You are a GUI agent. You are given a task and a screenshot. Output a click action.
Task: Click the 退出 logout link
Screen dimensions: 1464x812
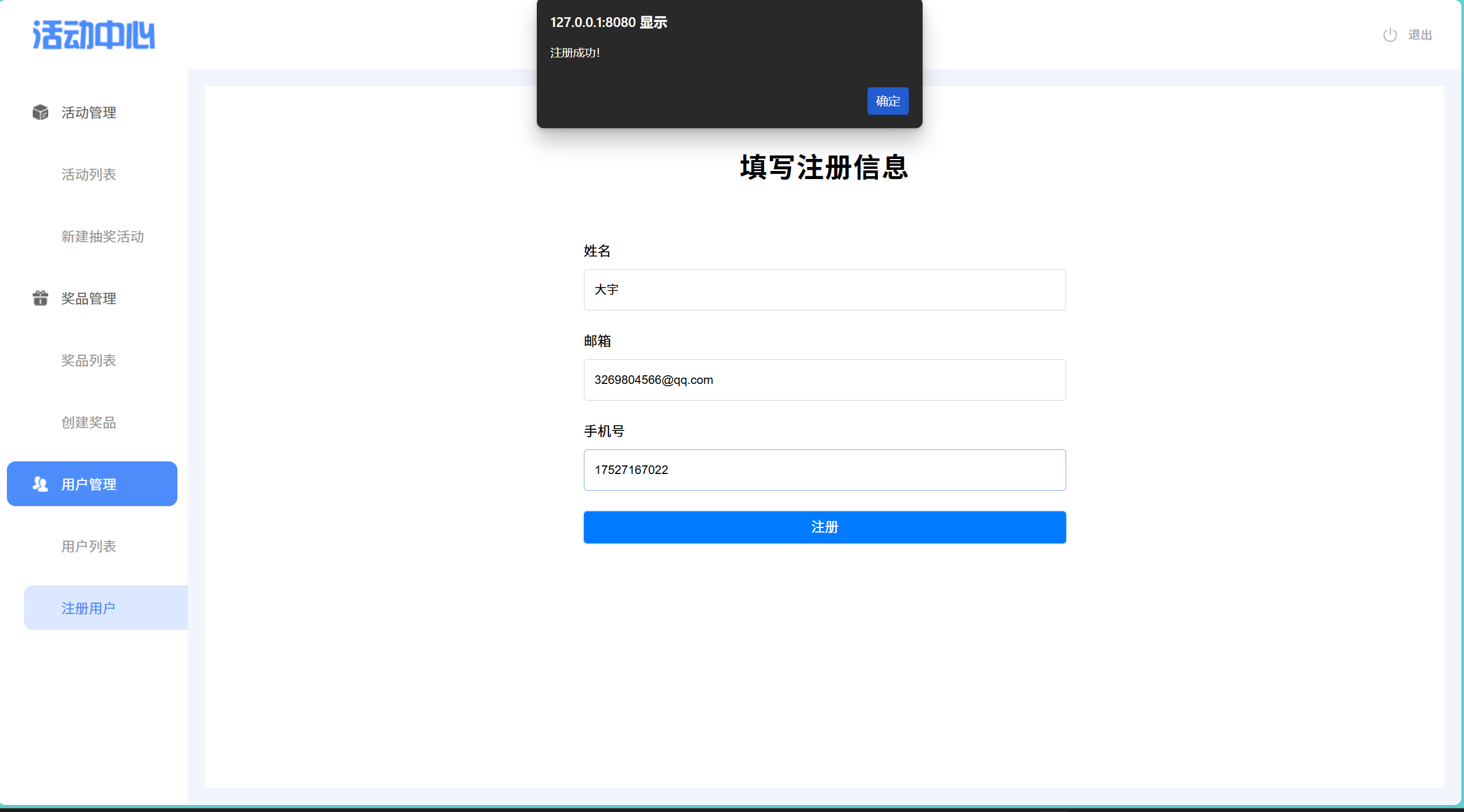(1419, 35)
